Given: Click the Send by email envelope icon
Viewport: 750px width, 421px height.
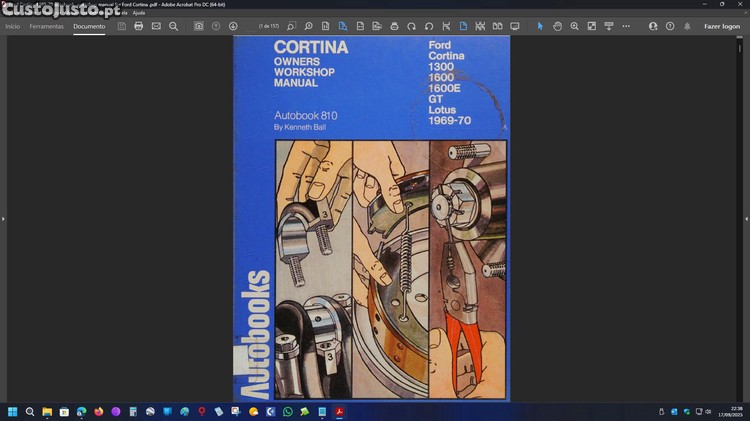Looking at the screenshot, I should point(156,26).
